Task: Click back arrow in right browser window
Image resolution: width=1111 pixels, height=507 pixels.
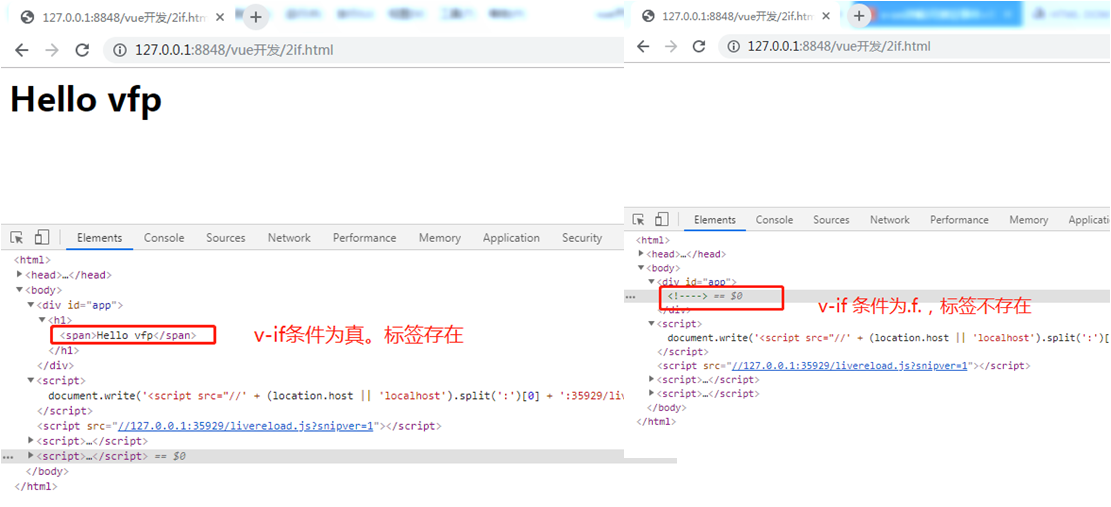Action: [x=643, y=46]
